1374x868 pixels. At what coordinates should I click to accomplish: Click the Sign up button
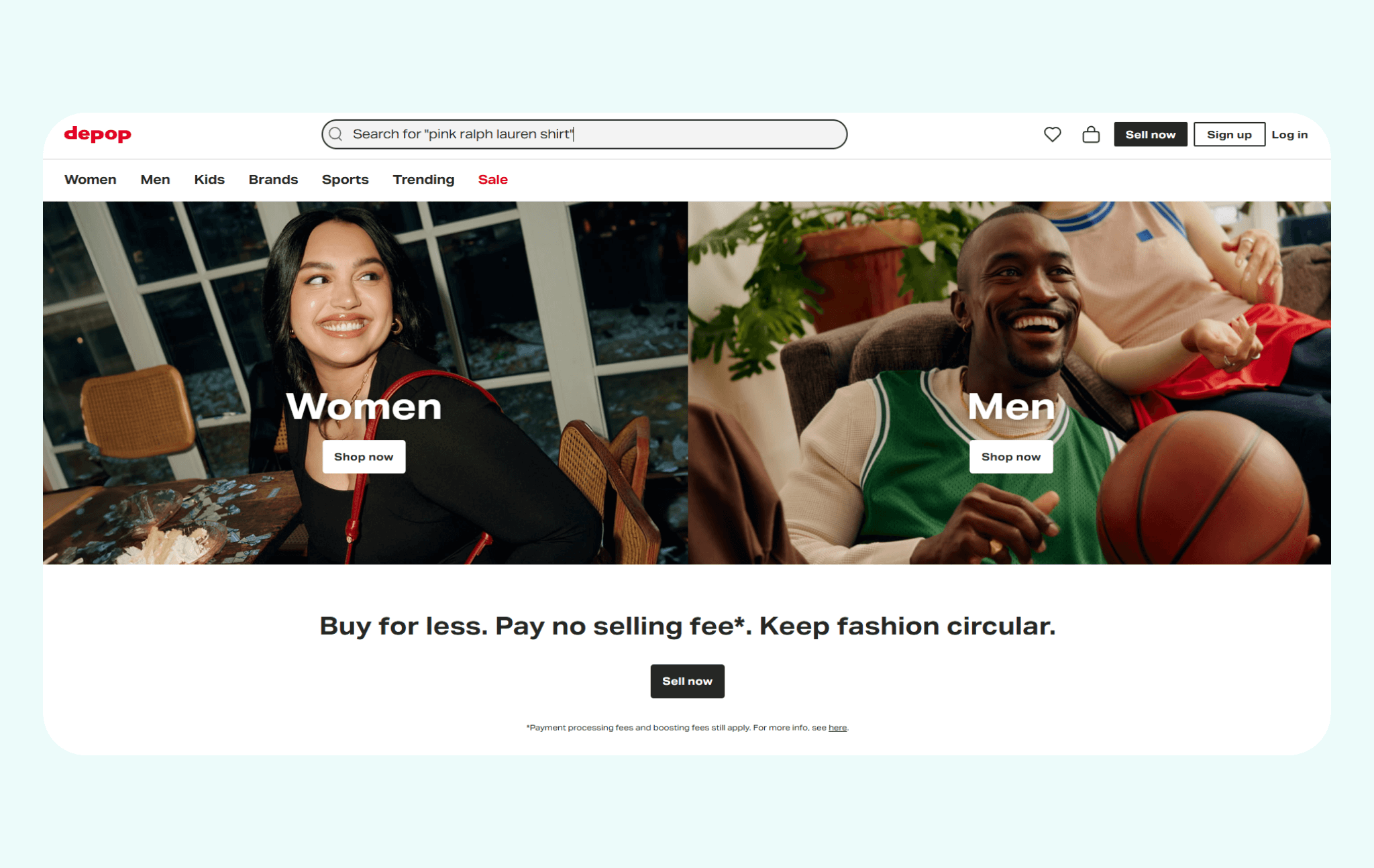click(1229, 134)
